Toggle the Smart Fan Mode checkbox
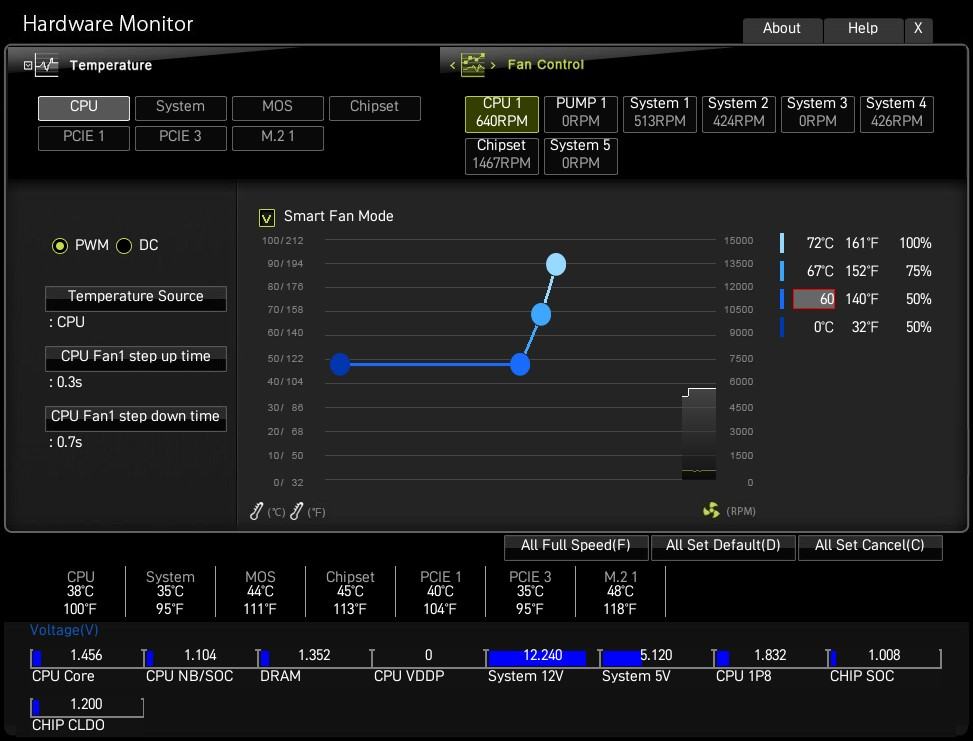The image size is (973, 741). [266, 217]
